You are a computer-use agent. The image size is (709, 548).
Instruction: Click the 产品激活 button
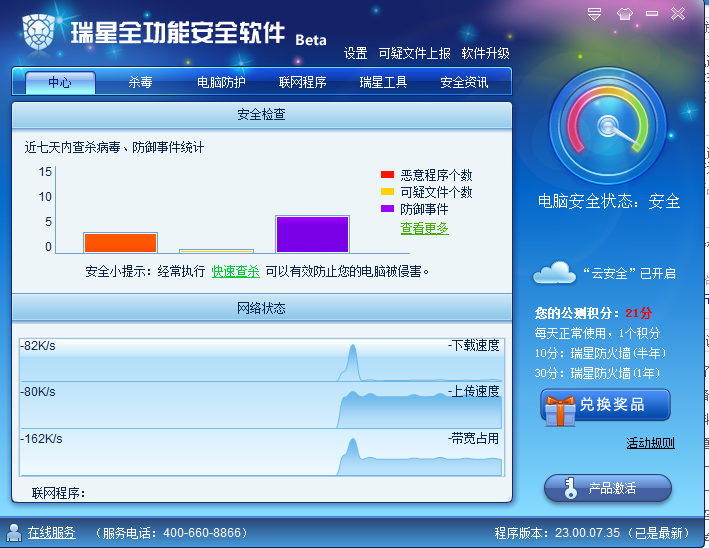608,488
